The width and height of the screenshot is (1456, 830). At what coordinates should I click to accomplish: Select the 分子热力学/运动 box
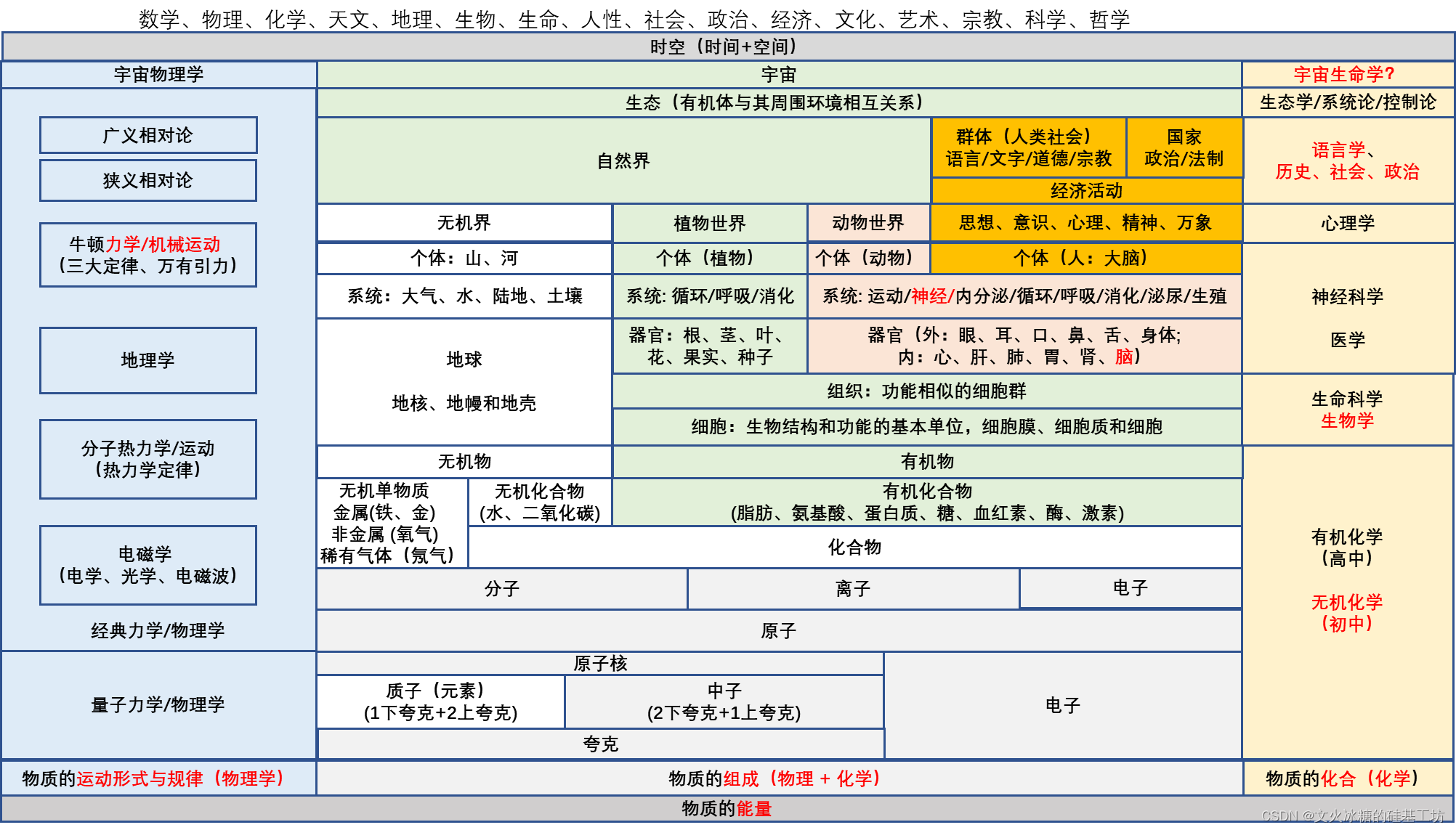click(148, 459)
